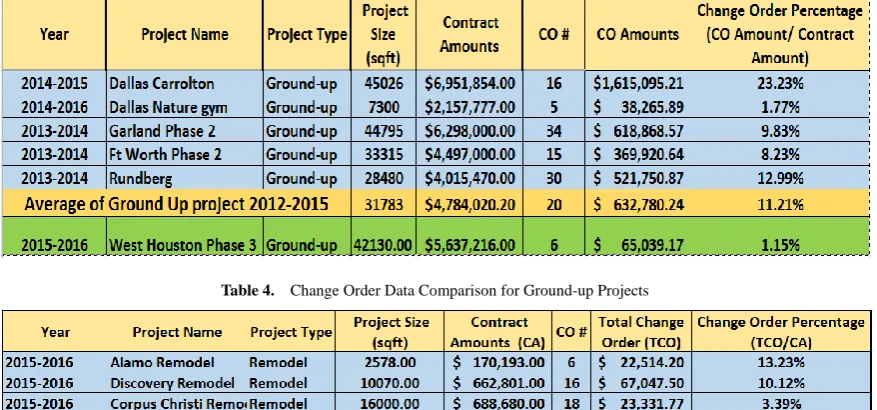Screen dimensions: 877x410
Task: Click change order percentage '9.83%'
Action: click(780, 131)
